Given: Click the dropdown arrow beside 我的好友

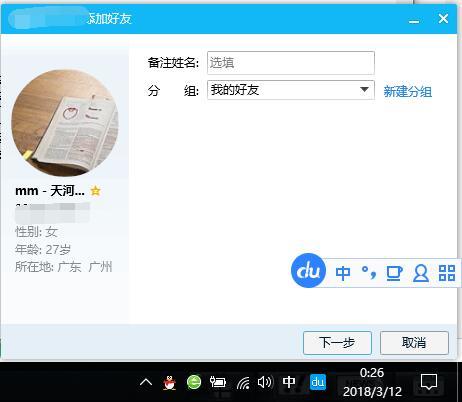Looking at the screenshot, I should 364,90.
